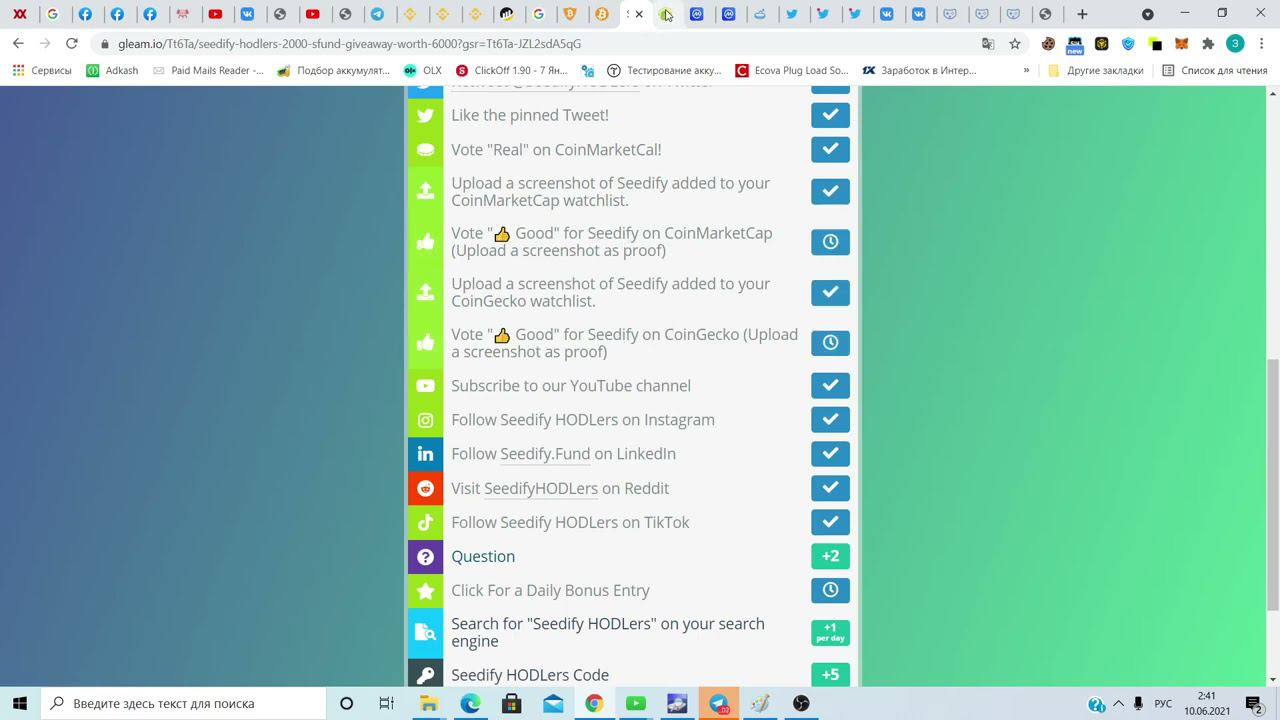Switch to the first browser tab with red X
1280x720 pixels.
(20, 14)
